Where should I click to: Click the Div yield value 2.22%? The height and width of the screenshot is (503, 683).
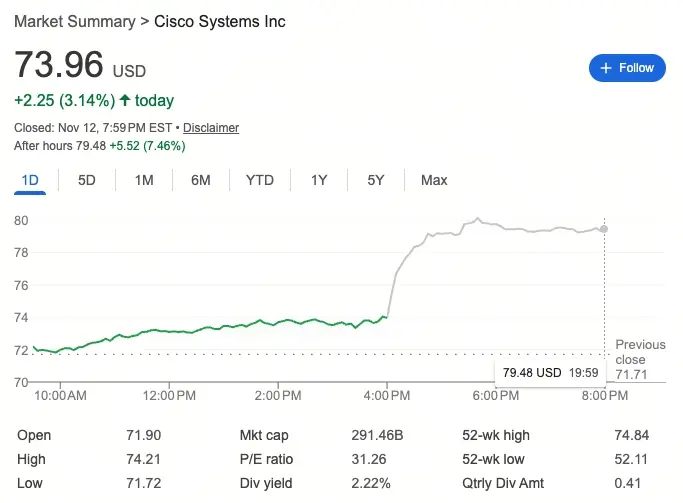(371, 483)
